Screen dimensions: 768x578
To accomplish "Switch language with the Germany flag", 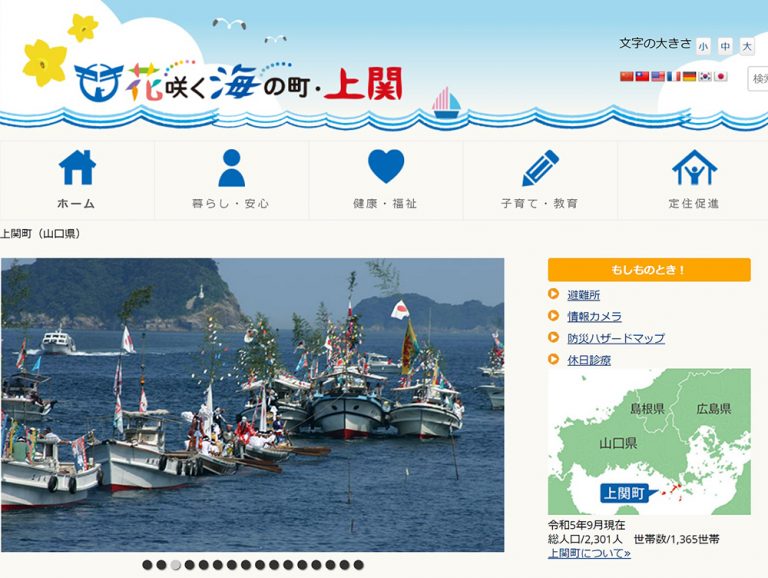I will click(x=689, y=76).
